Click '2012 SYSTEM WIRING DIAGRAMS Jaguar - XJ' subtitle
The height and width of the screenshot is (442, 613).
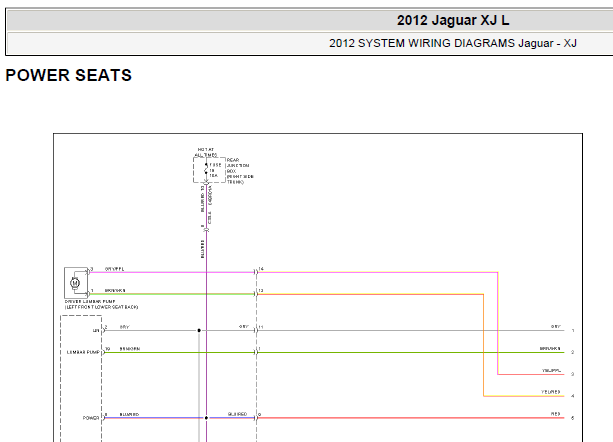(453, 43)
